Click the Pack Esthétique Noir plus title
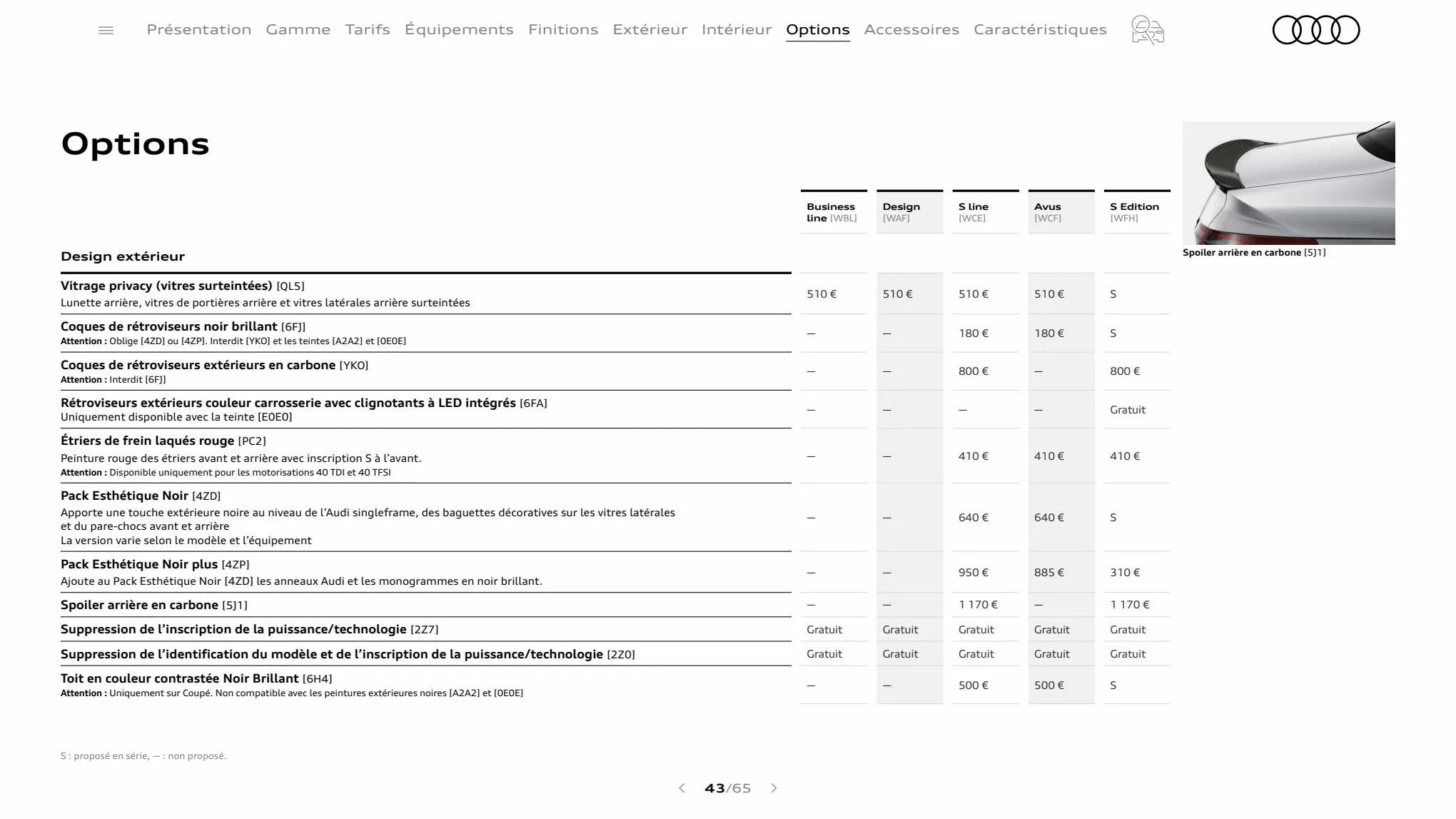 pyautogui.click(x=155, y=564)
